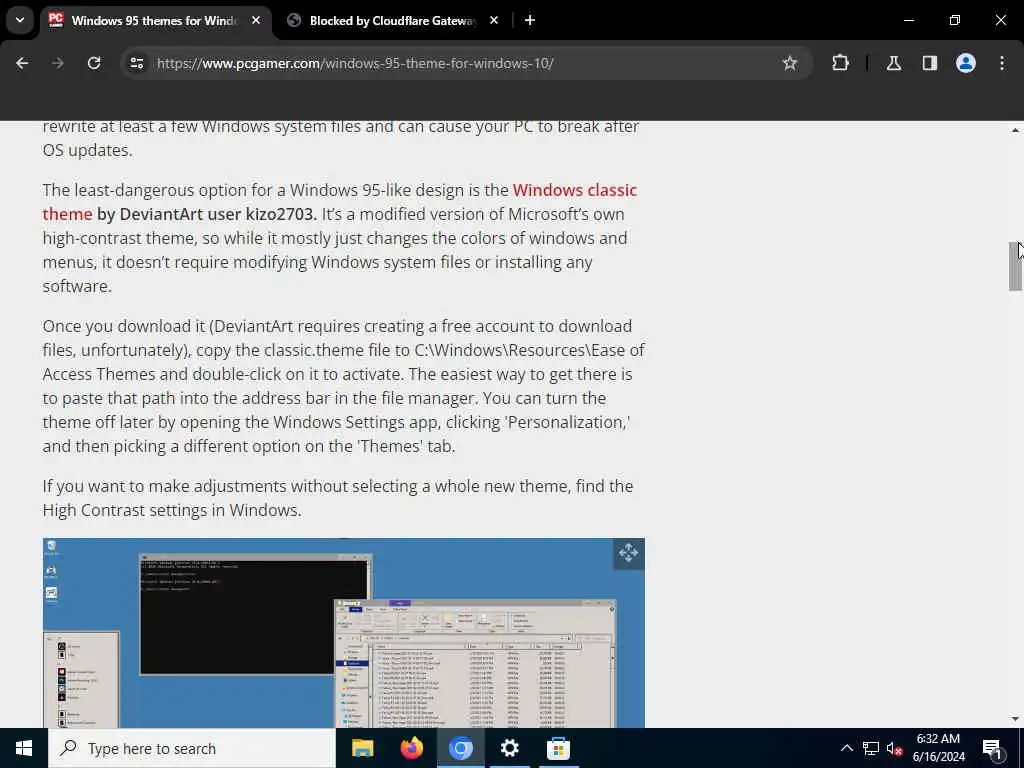The height and width of the screenshot is (768, 1024).
Task: Show hidden system tray icons
Action: 846,748
